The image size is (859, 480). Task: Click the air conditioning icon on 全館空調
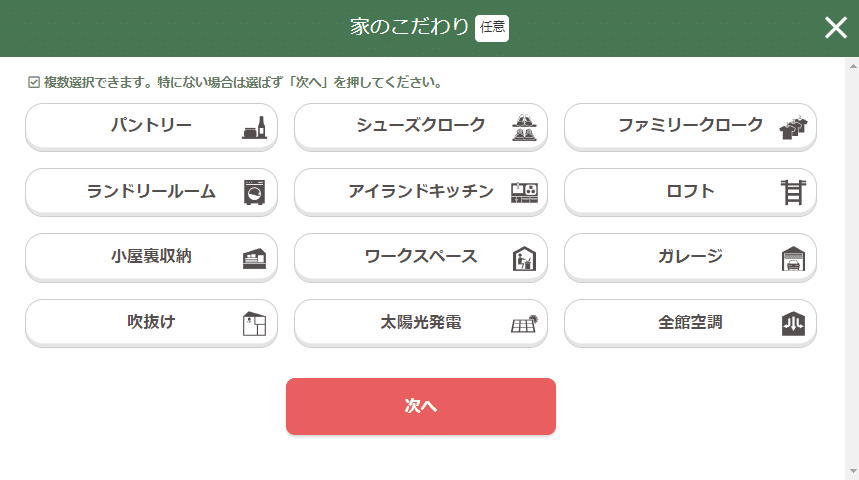point(793,323)
